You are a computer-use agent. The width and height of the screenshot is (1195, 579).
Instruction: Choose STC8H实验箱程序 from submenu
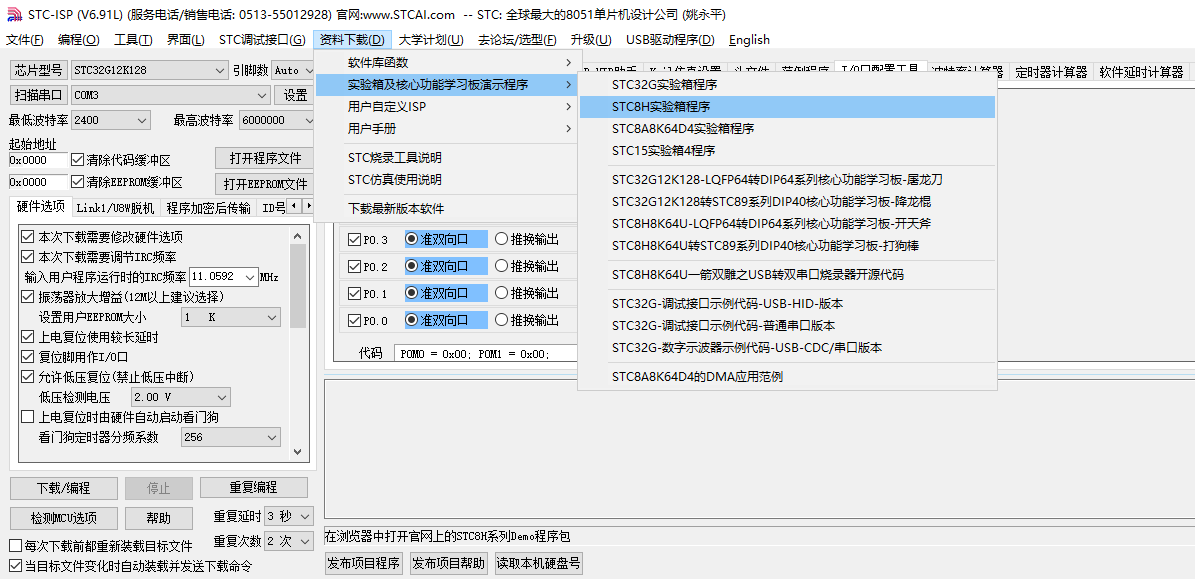tap(787, 107)
